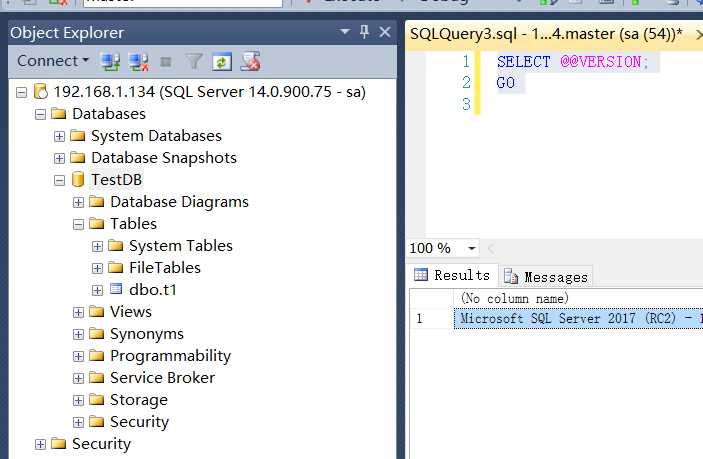The width and height of the screenshot is (703, 459).
Task: Select the Service Broker folder
Action: point(163,378)
